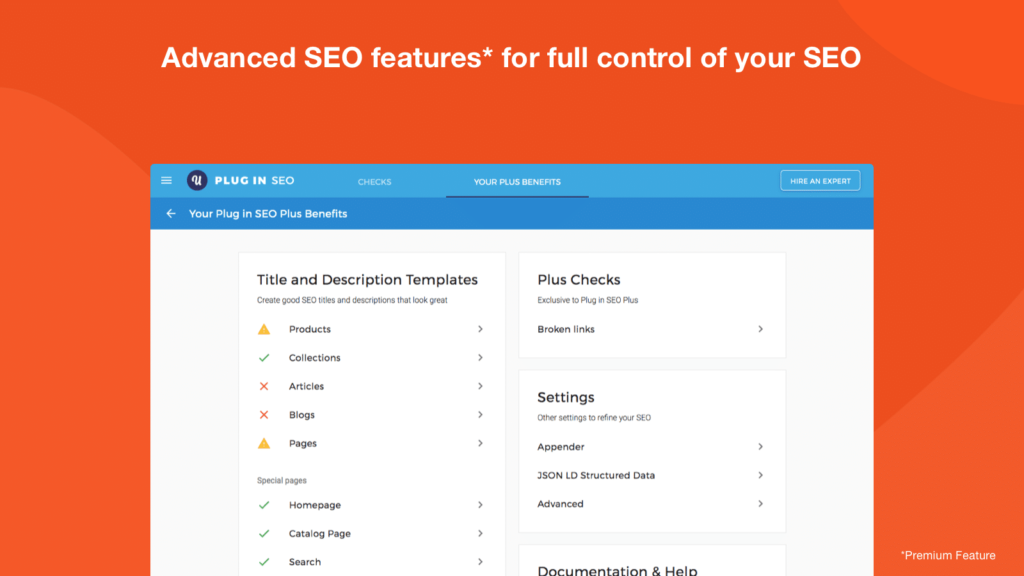The width and height of the screenshot is (1024, 576).
Task: Open the Appender chevron arrow
Action: tap(760, 447)
